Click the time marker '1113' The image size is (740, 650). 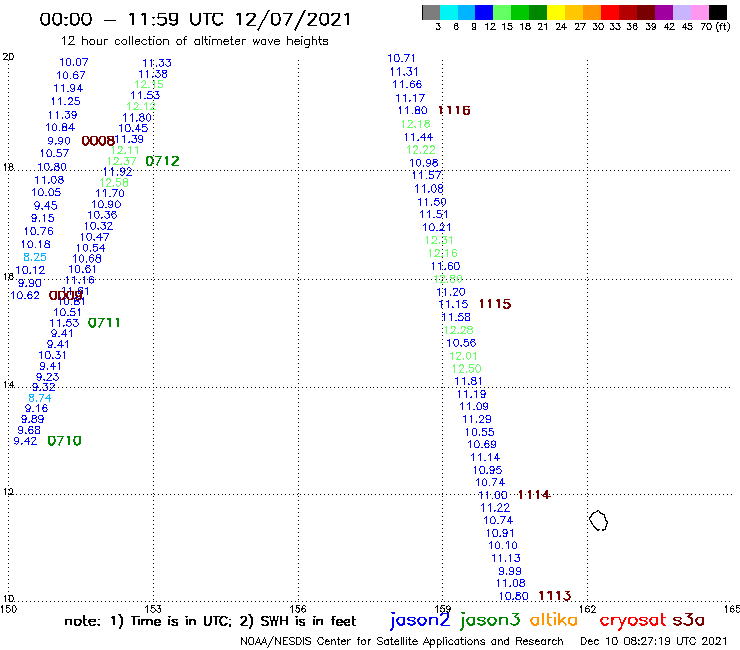click(x=555, y=596)
